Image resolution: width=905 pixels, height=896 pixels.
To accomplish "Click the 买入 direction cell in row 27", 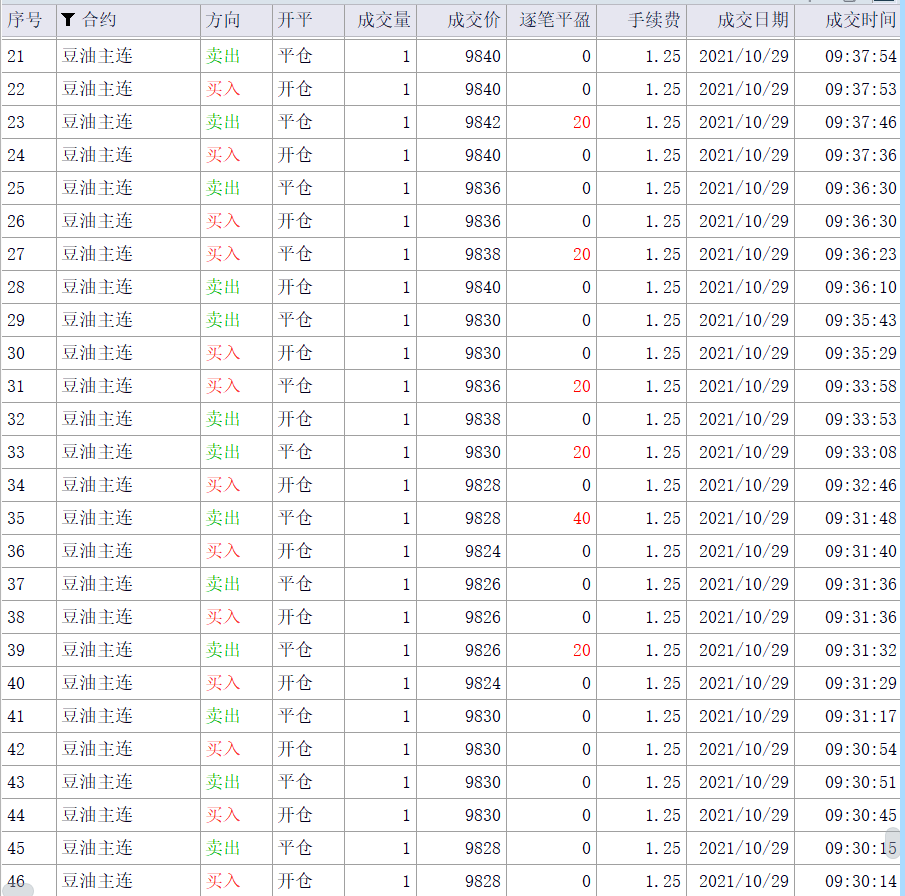I will (223, 254).
